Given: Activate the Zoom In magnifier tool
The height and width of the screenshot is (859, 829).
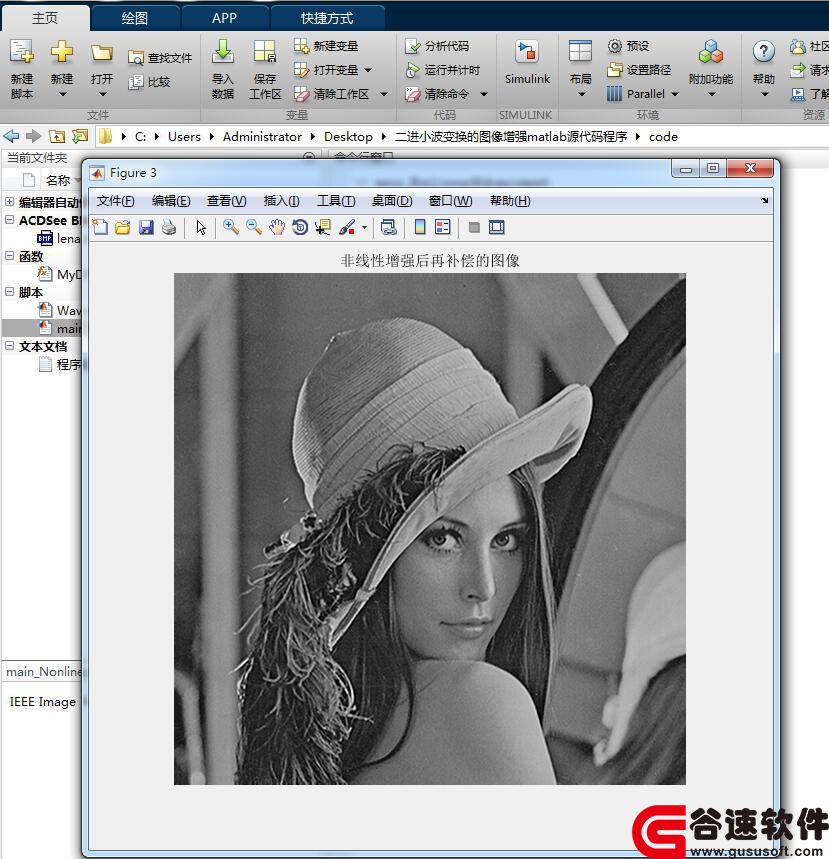Looking at the screenshot, I should tap(231, 227).
